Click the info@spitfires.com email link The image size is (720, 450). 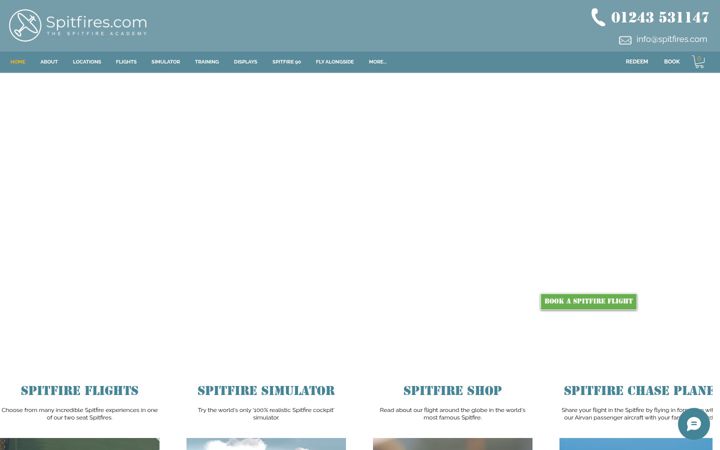(x=672, y=39)
